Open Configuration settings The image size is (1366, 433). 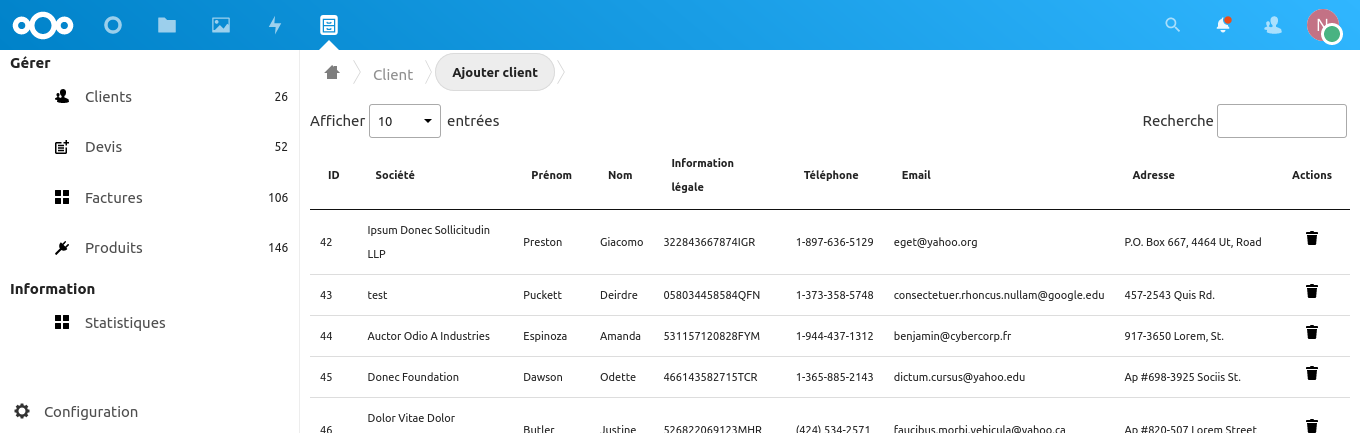point(90,411)
